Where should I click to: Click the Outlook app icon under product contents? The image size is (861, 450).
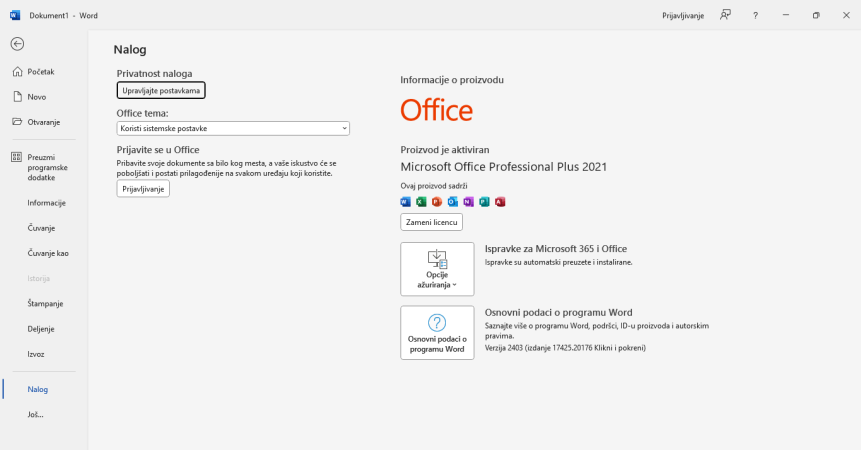452,202
